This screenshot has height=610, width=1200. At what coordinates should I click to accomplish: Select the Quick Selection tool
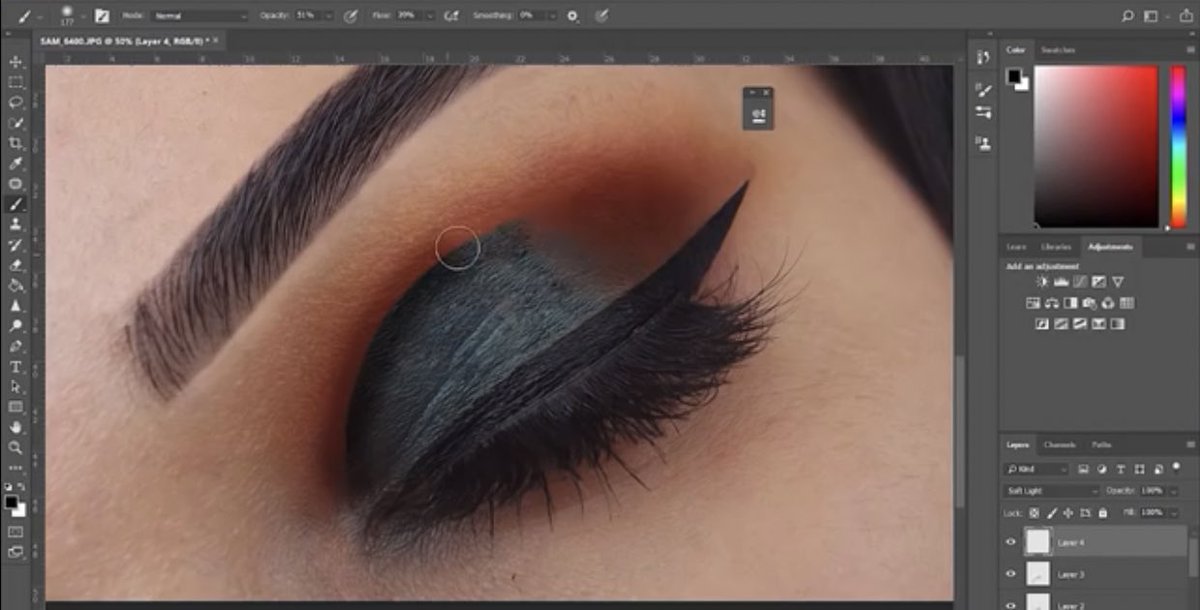(16, 123)
